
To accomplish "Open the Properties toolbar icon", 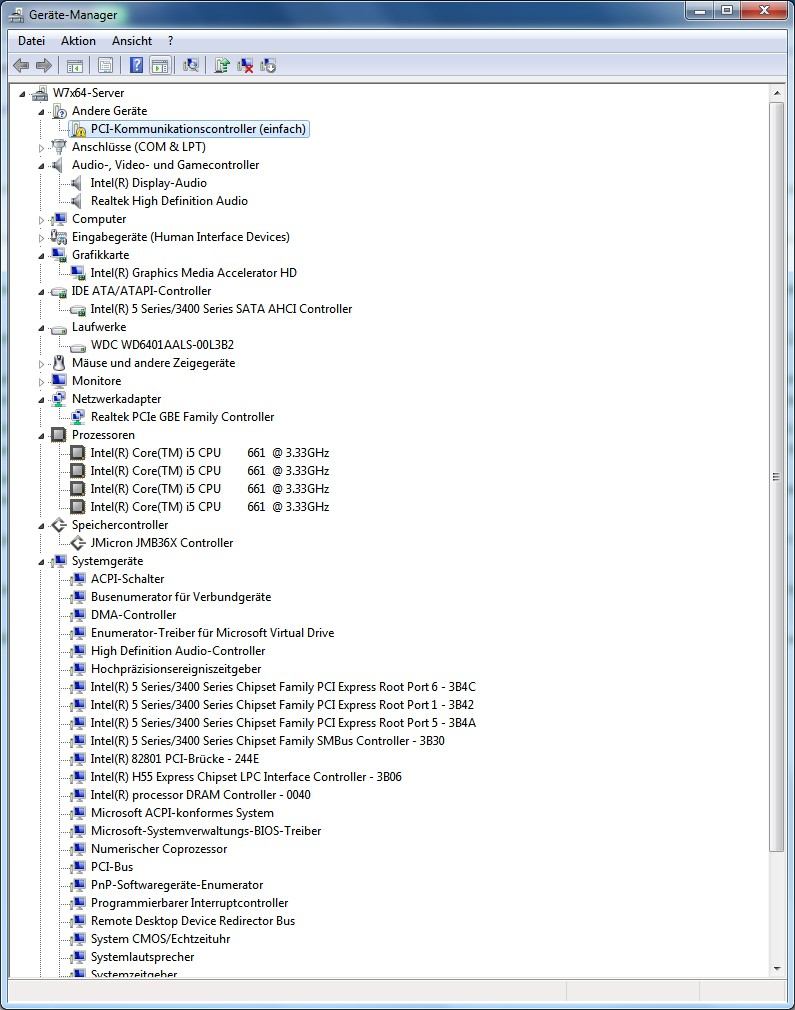I will (x=106, y=65).
